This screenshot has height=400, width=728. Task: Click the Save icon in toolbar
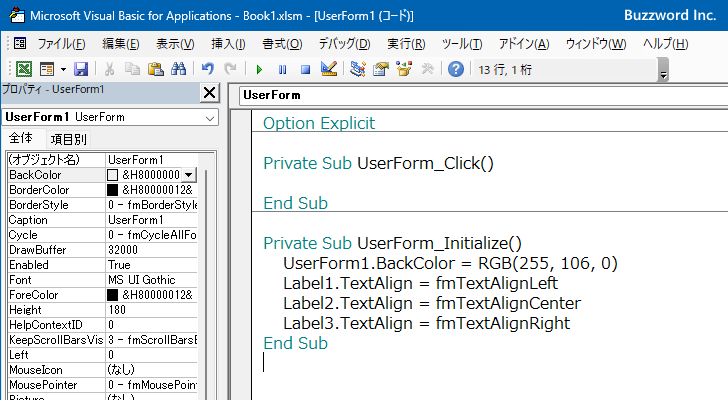[80, 69]
